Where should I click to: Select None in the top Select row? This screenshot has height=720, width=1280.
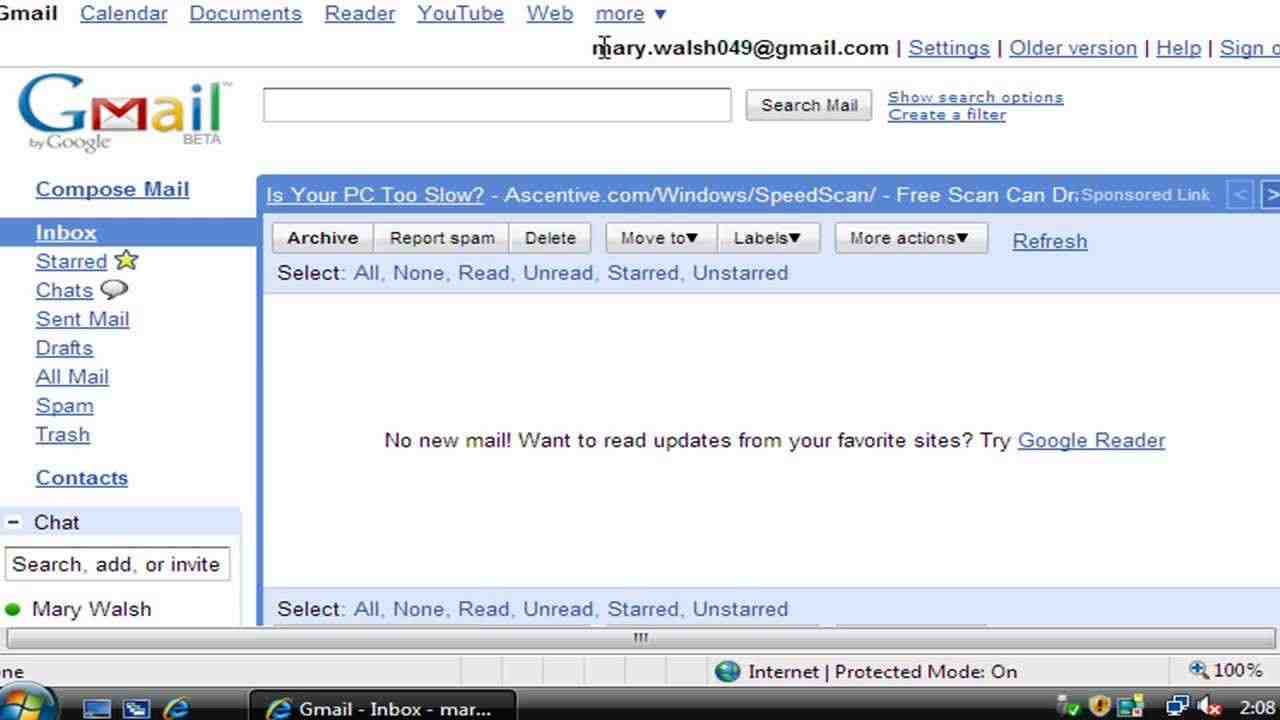420,273
